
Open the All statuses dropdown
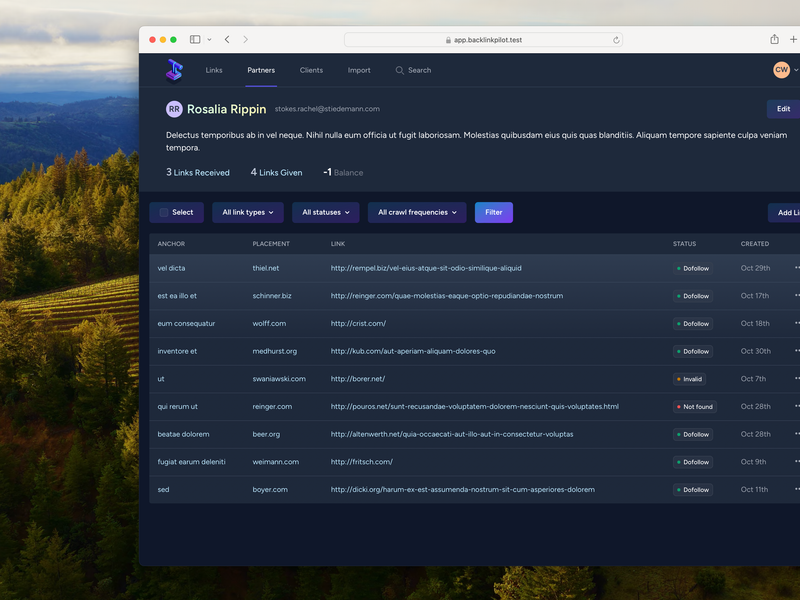[x=324, y=212]
